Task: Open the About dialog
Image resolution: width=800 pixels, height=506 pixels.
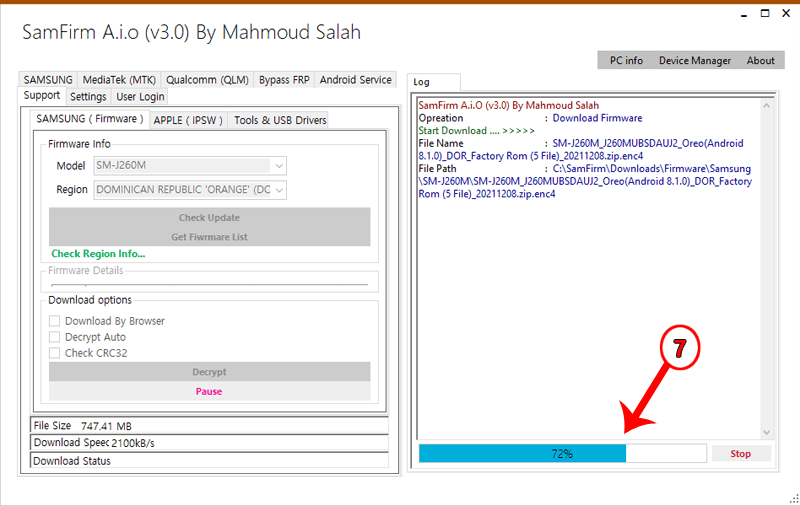Action: click(760, 60)
